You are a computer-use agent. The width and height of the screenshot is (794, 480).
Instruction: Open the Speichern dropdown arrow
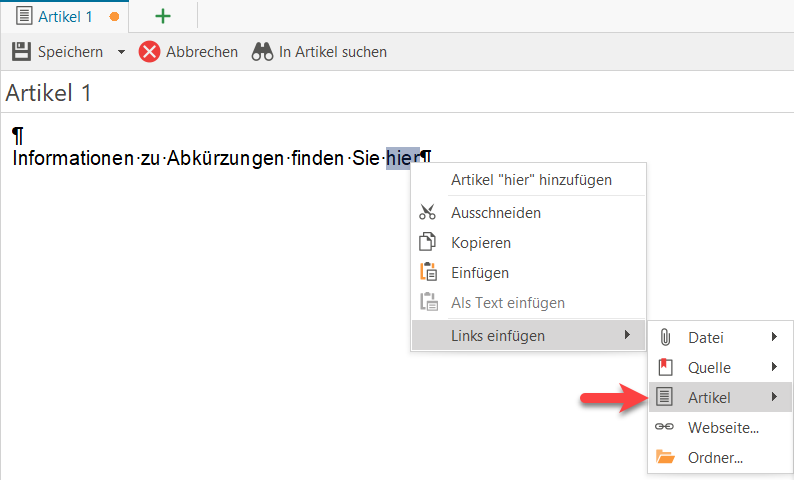coord(121,52)
